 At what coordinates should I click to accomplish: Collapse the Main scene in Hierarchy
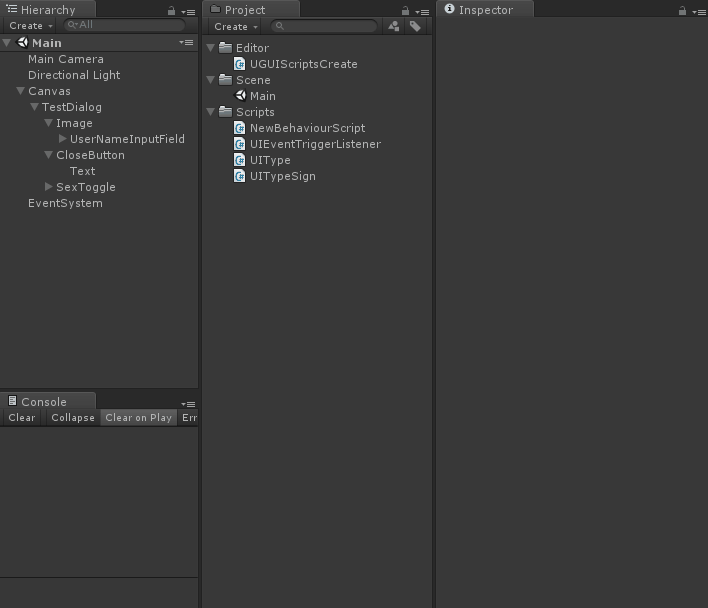pos(7,43)
